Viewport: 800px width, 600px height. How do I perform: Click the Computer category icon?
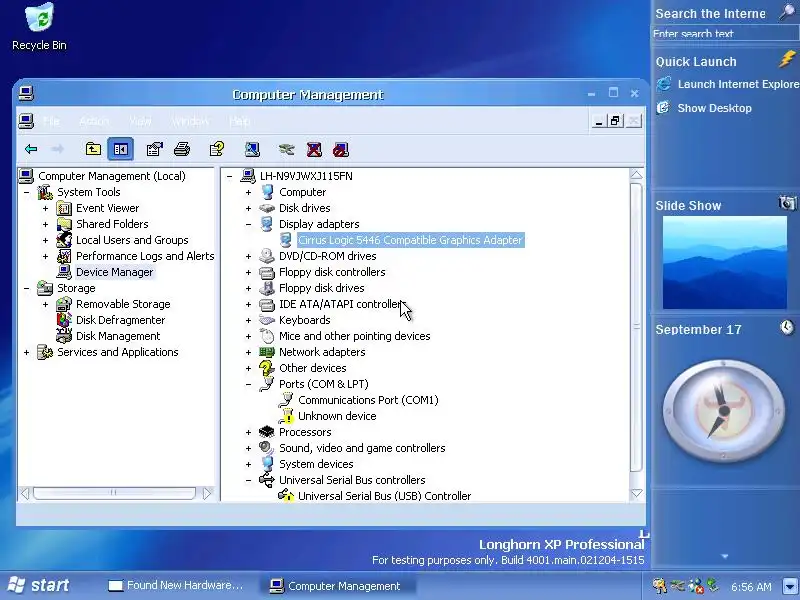[x=267, y=192]
